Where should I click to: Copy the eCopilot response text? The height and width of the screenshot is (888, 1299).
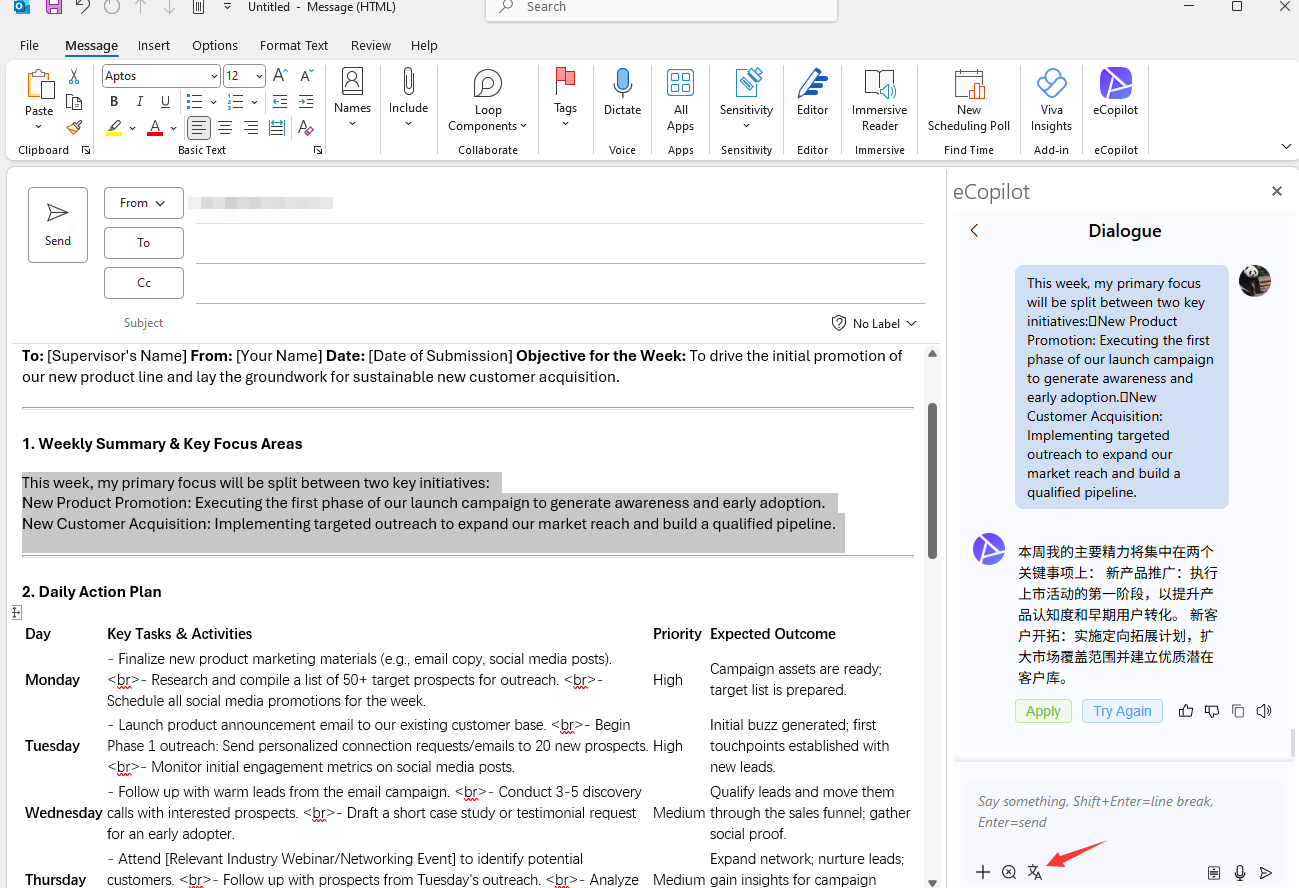point(1238,711)
